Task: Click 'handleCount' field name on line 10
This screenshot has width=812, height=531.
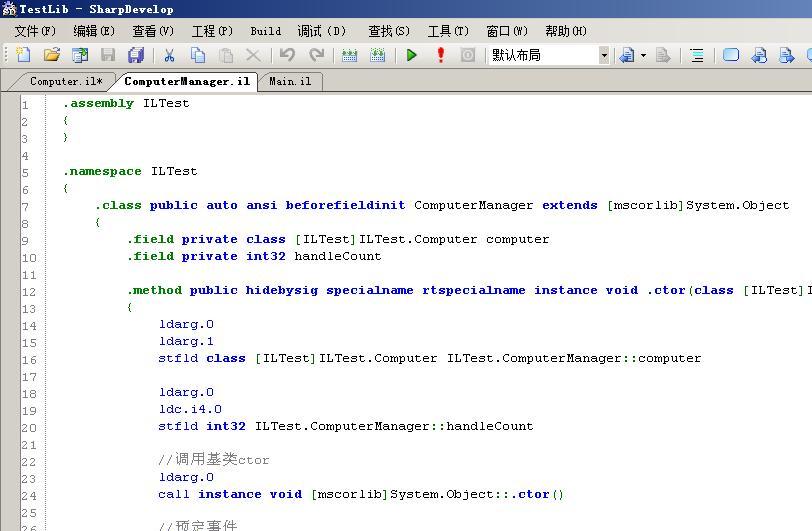Action: click(338, 256)
